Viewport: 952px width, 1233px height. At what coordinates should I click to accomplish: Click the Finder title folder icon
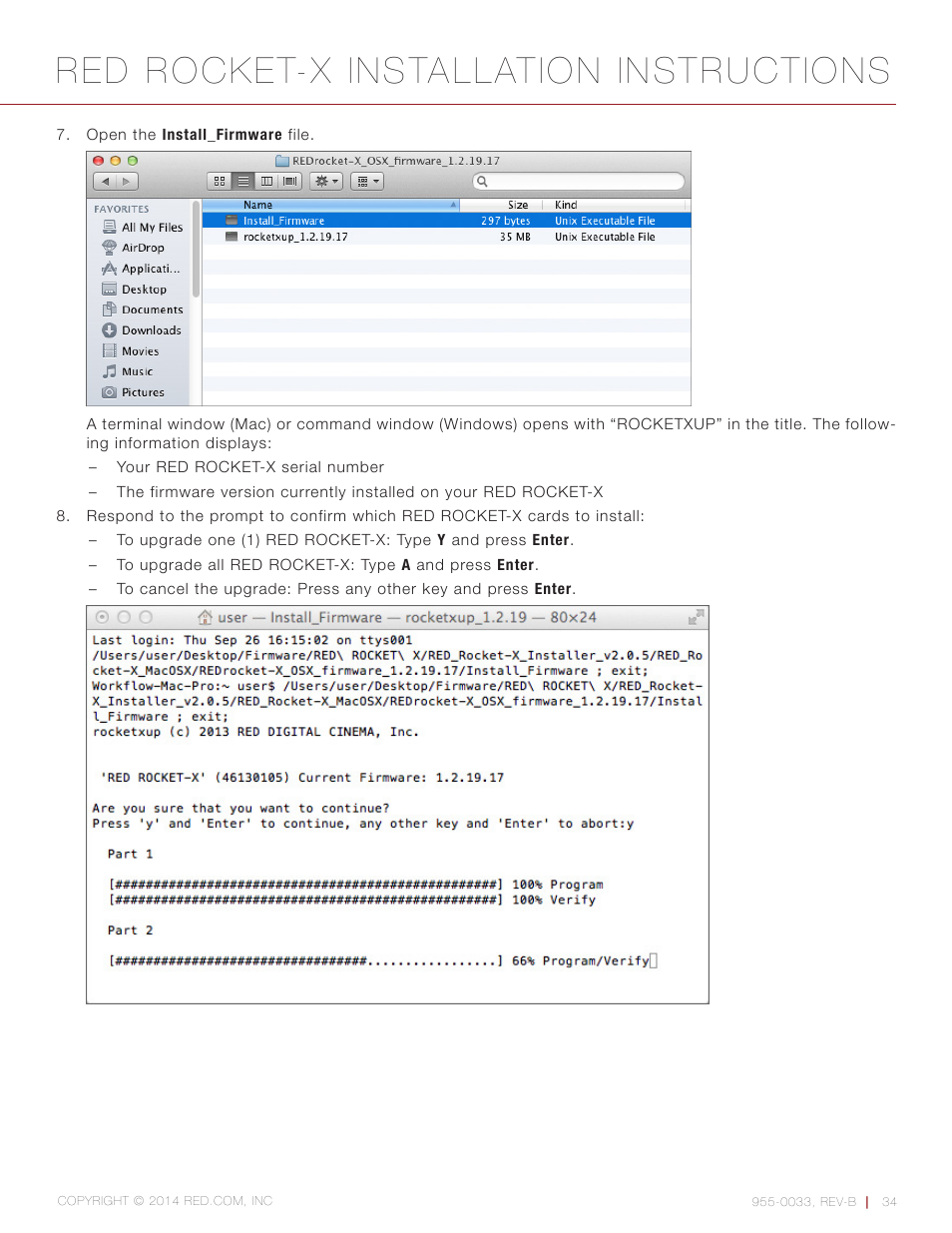[282, 161]
